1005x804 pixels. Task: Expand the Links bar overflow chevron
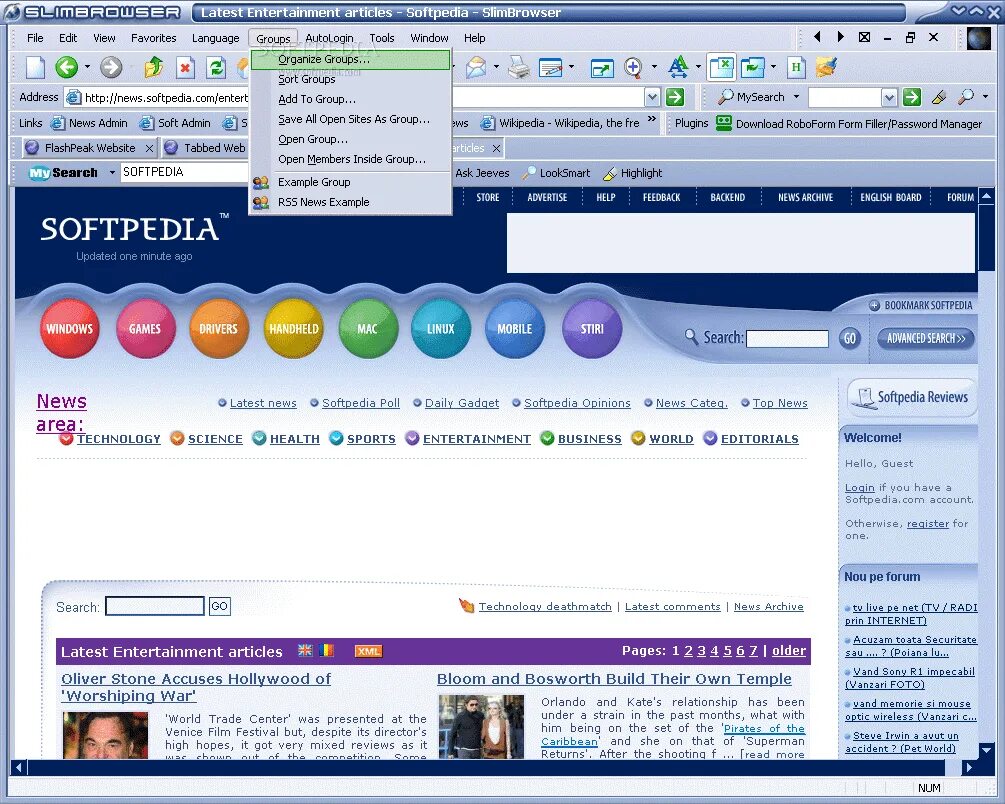[652, 119]
